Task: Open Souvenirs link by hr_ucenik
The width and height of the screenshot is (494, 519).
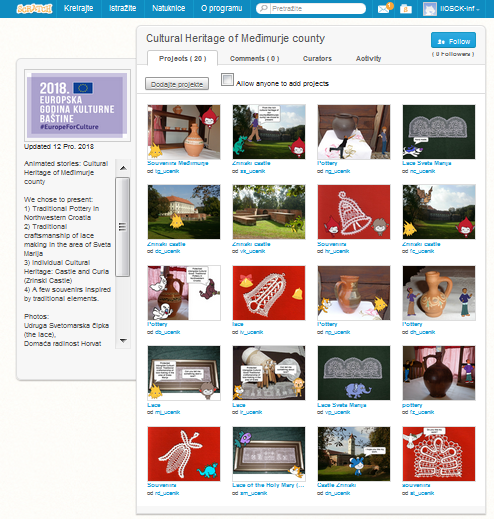Action: 332,244
